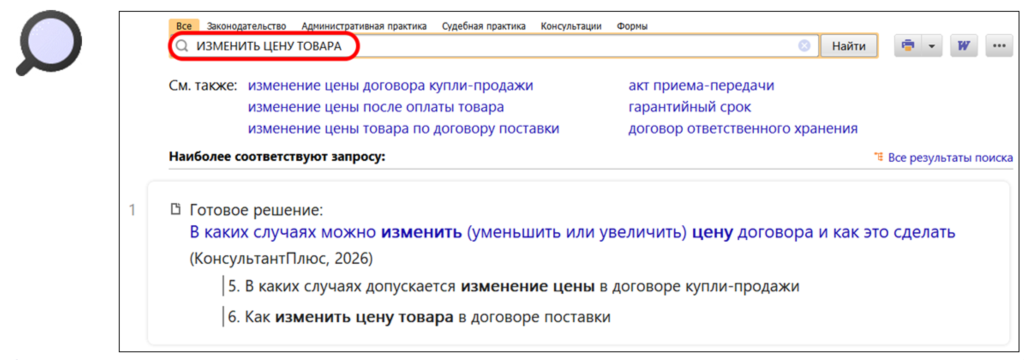Image resolution: width=1024 pixels, height=360 pixels.
Task: Clear the search query with the X icon
Action: pos(805,46)
